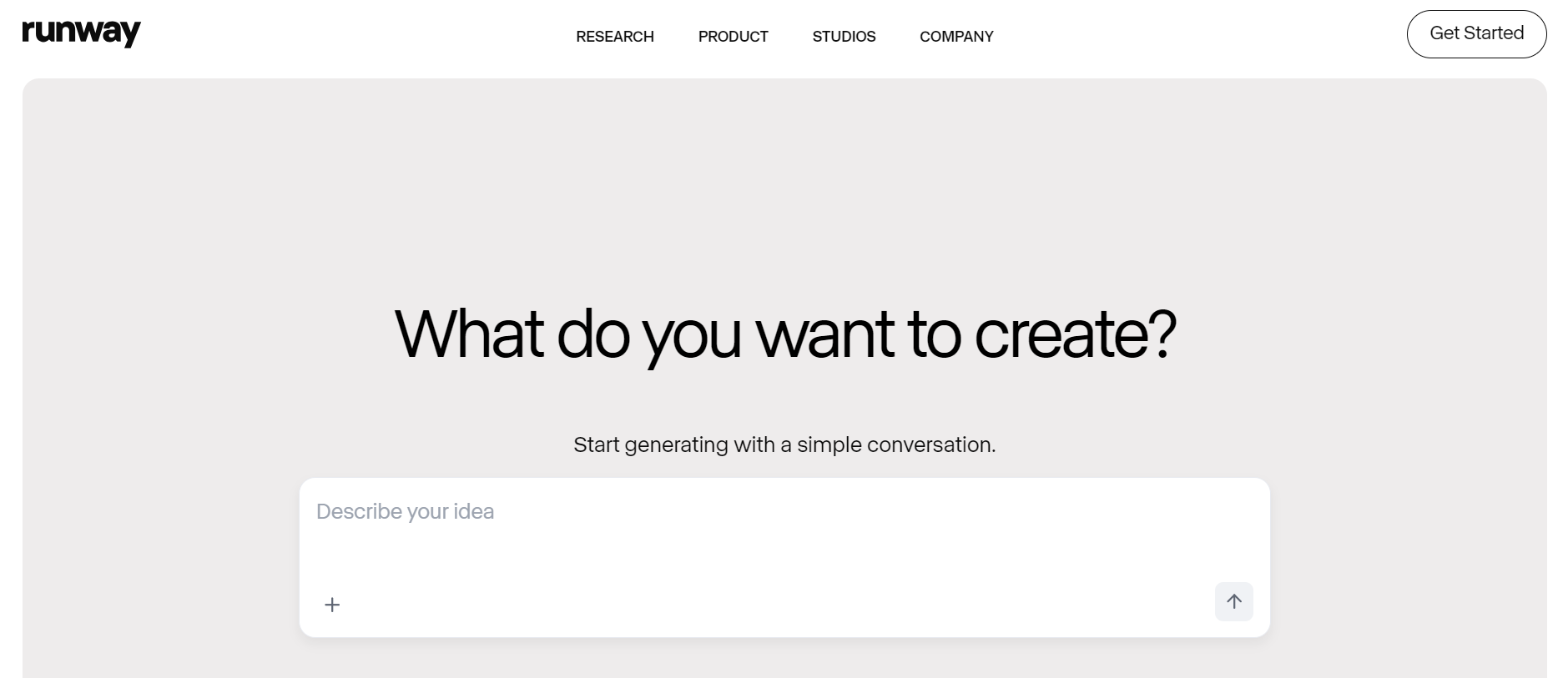Focus the 'Describe your idea' field
Viewport: 1568px width, 678px height.
tap(784, 530)
